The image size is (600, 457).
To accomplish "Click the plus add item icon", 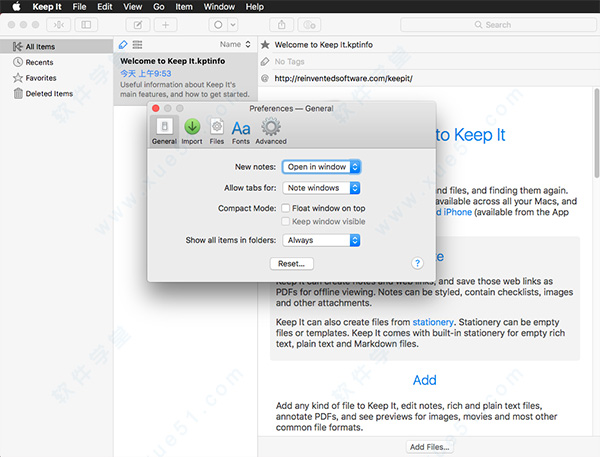I will pyautogui.click(x=165, y=25).
